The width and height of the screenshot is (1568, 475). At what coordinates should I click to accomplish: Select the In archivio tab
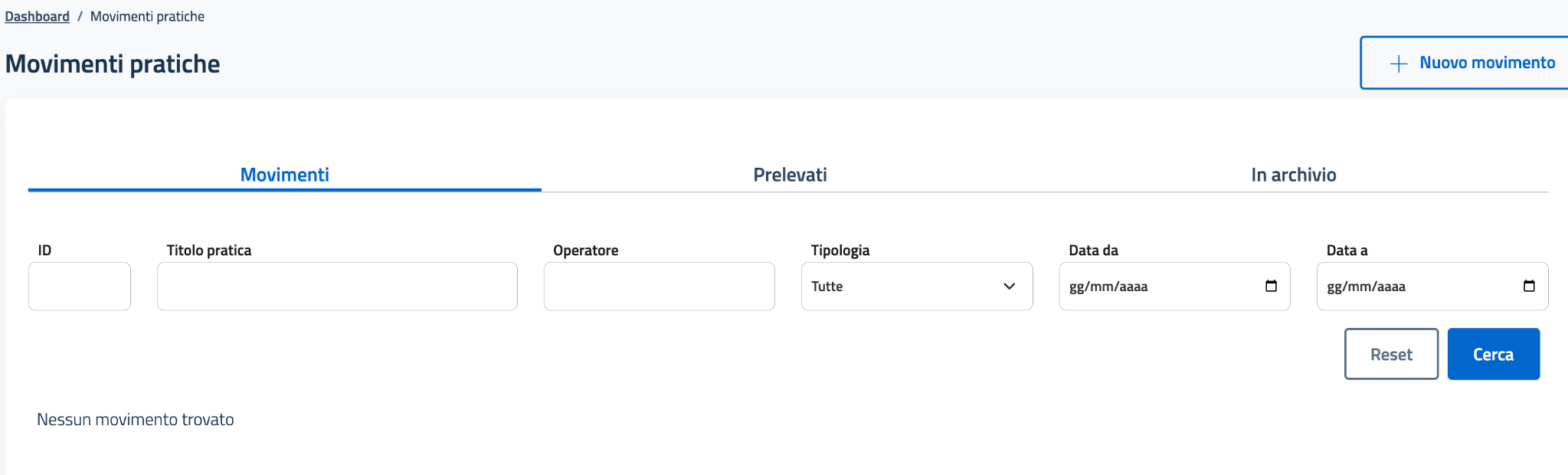pos(1293,175)
